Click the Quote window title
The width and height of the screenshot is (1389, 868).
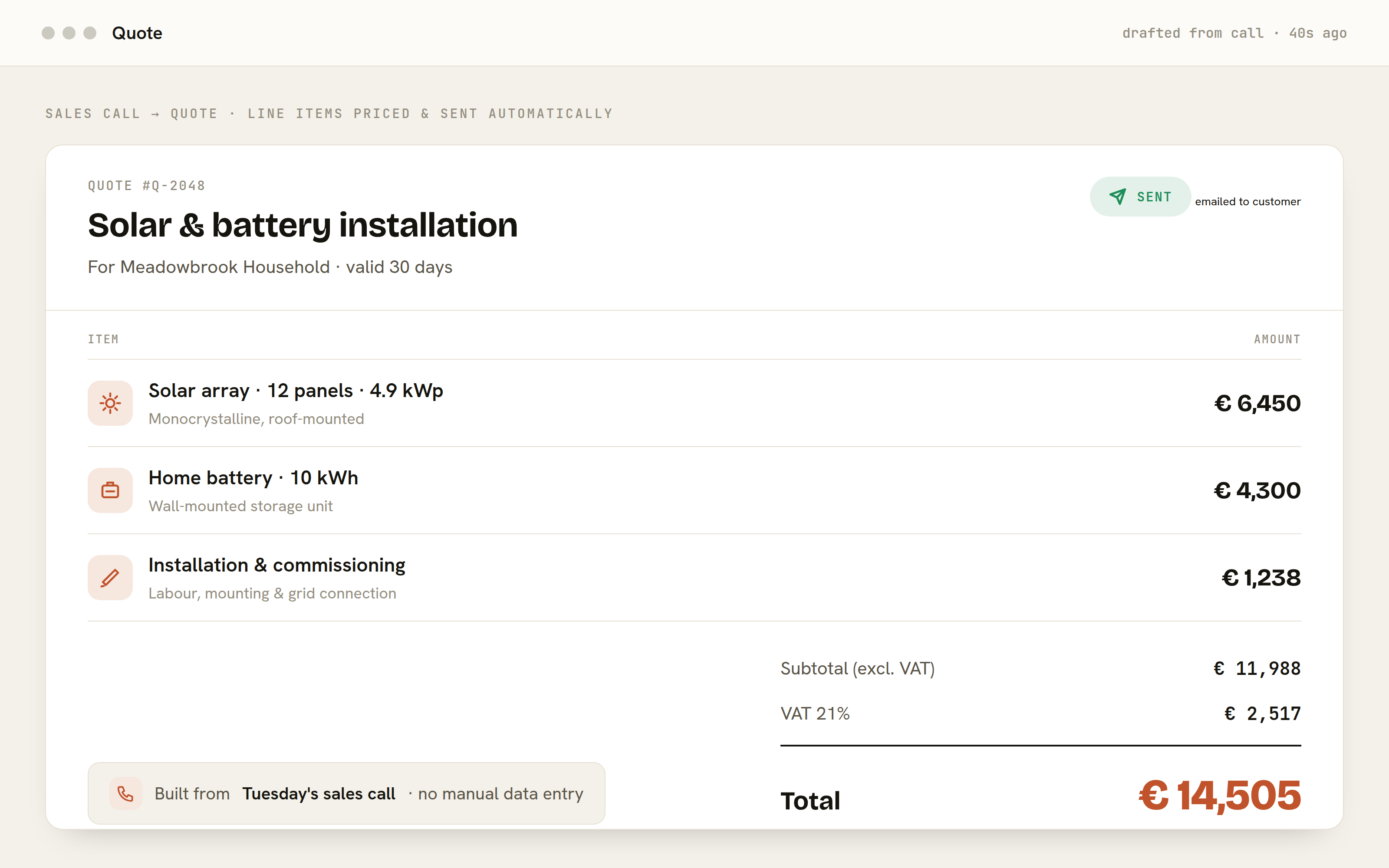(x=137, y=33)
